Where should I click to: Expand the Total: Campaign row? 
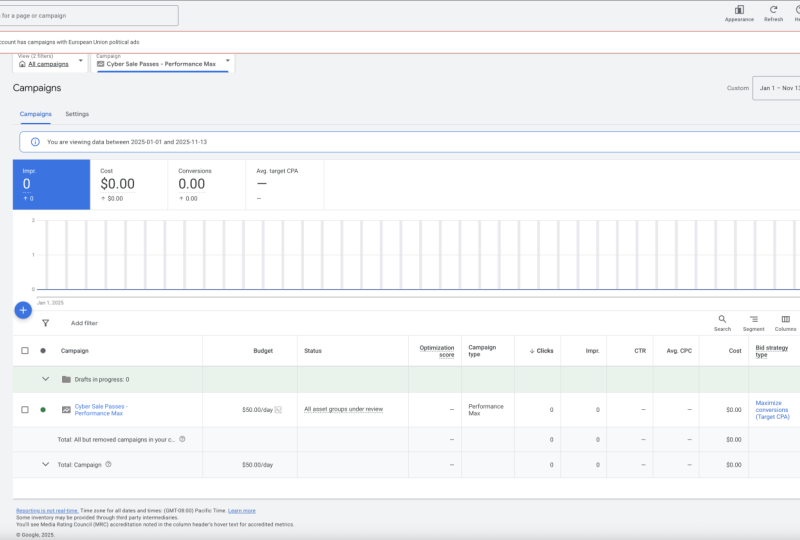pyautogui.click(x=45, y=464)
